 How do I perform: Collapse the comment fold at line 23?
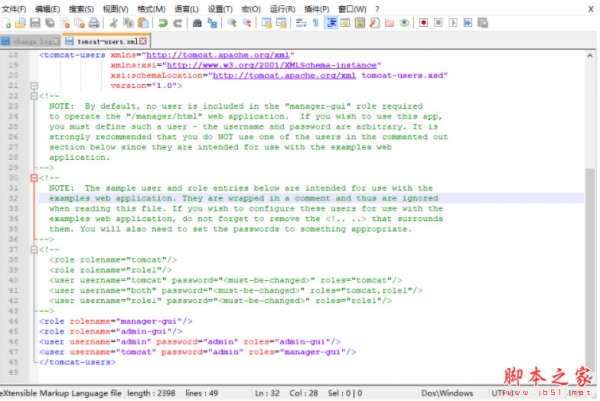pyautogui.click(x=33, y=94)
